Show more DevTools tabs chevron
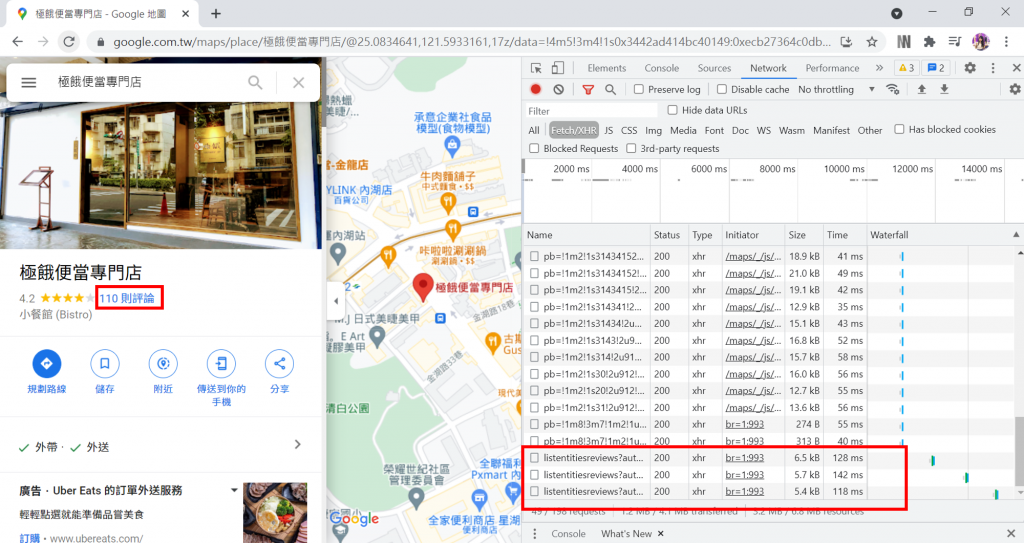This screenshot has height=543, width=1024. point(879,68)
